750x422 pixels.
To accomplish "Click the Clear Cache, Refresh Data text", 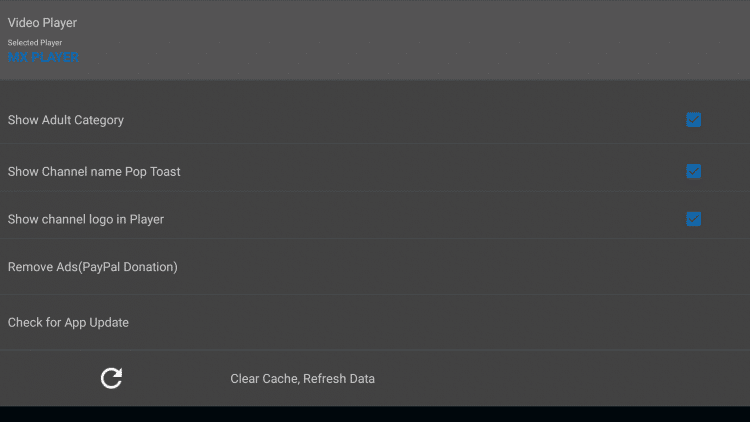I will click(302, 378).
